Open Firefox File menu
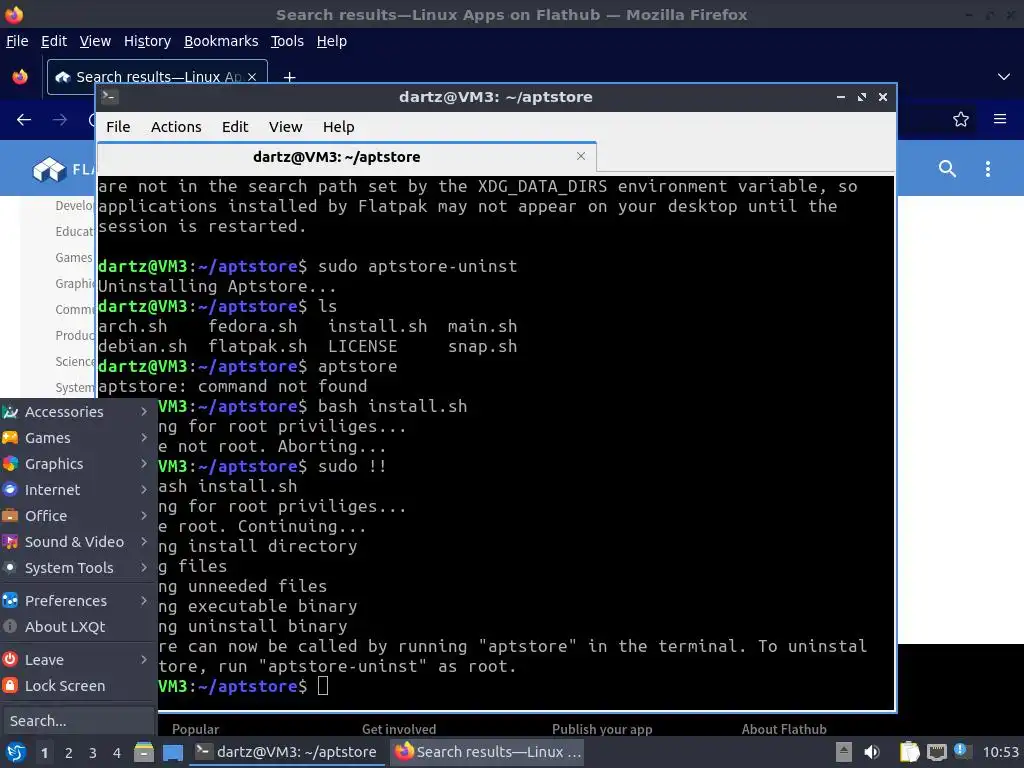1024x768 pixels. point(17,41)
